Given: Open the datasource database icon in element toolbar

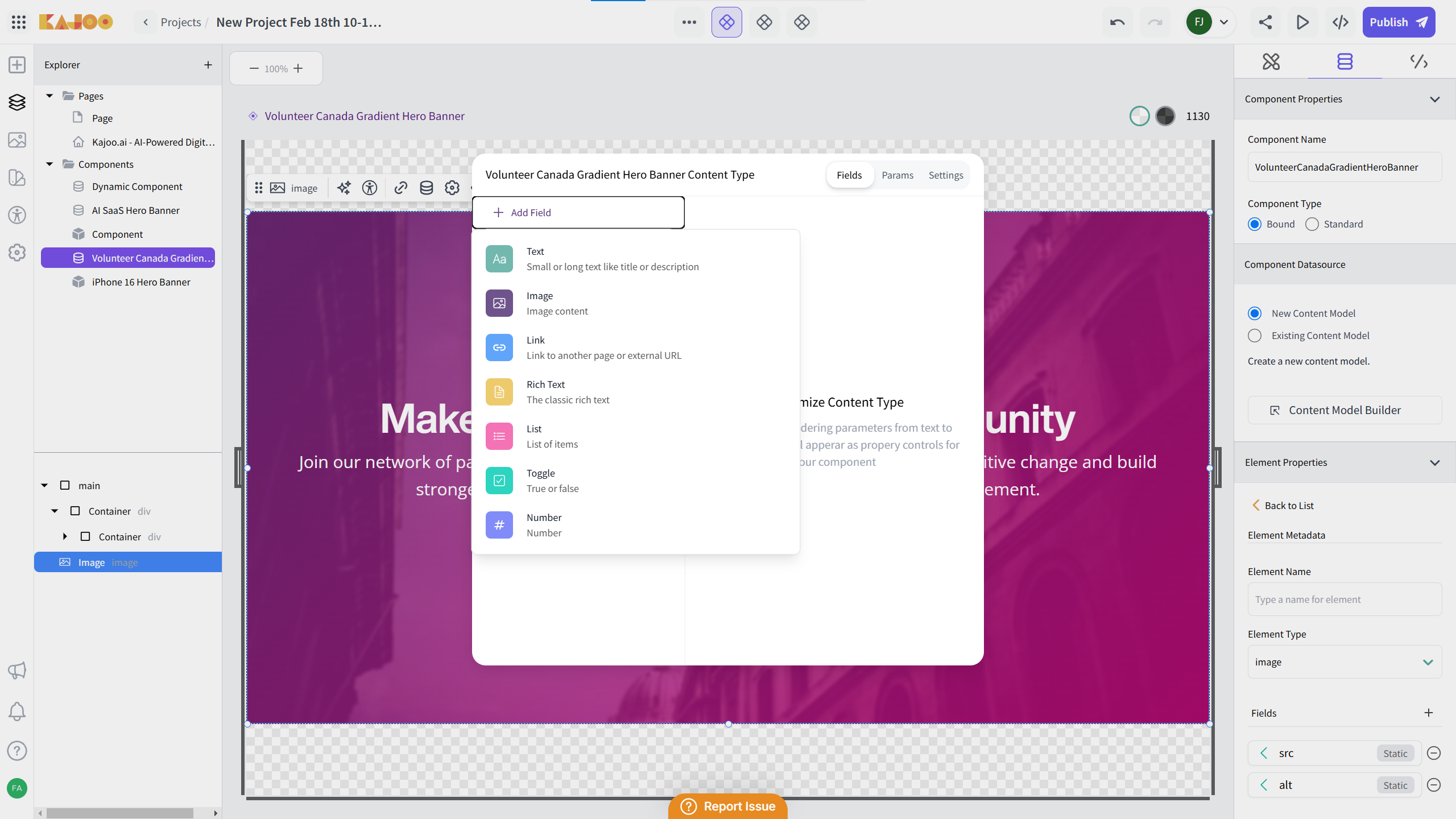Looking at the screenshot, I should click(426, 188).
